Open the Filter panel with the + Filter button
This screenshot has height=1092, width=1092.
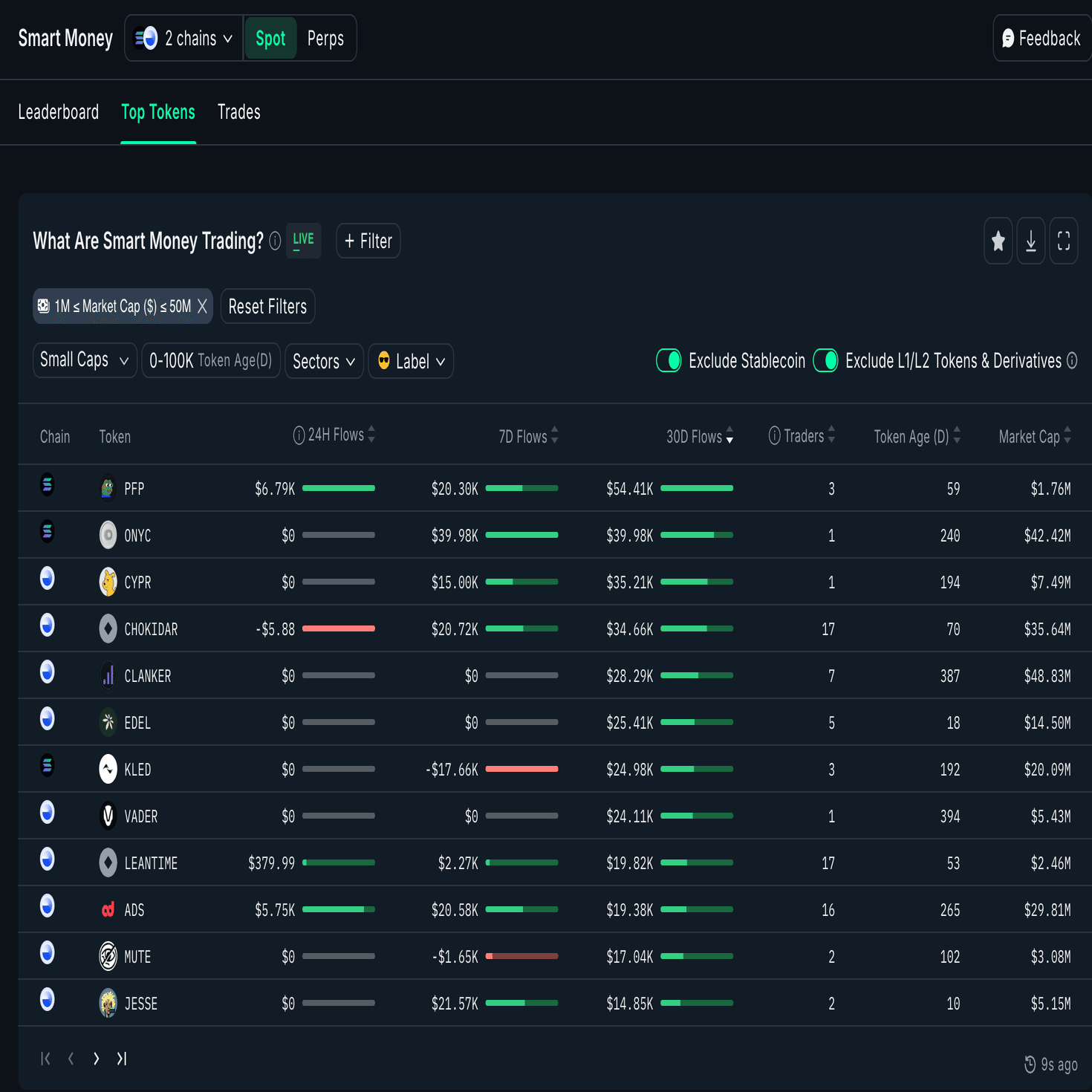[x=368, y=241]
